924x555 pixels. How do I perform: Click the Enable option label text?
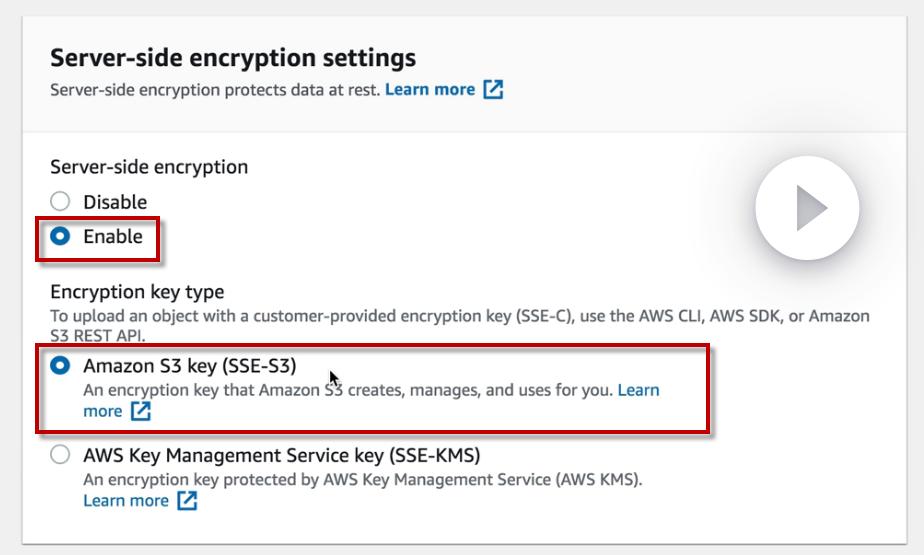pyautogui.click(x=113, y=237)
